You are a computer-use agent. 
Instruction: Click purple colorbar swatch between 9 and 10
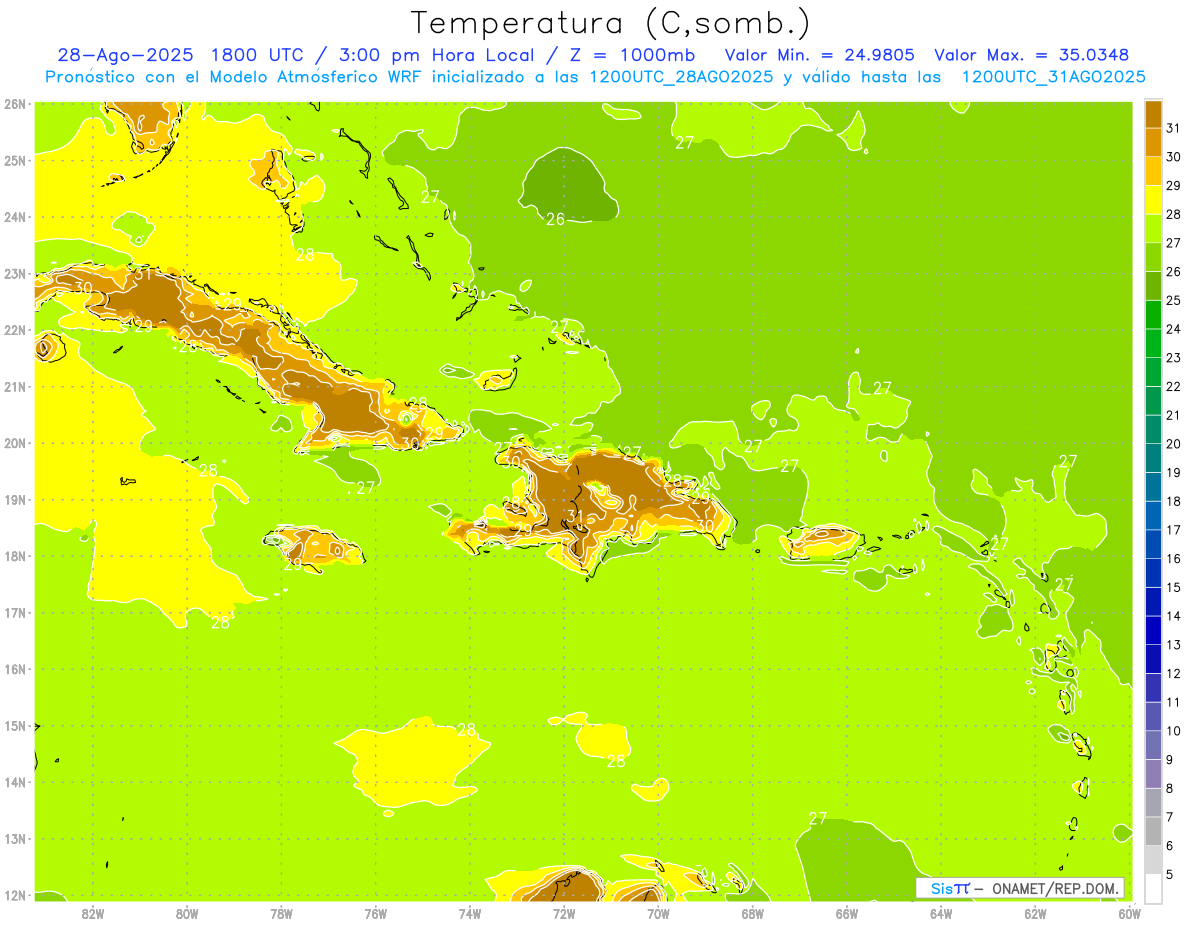click(x=1153, y=745)
